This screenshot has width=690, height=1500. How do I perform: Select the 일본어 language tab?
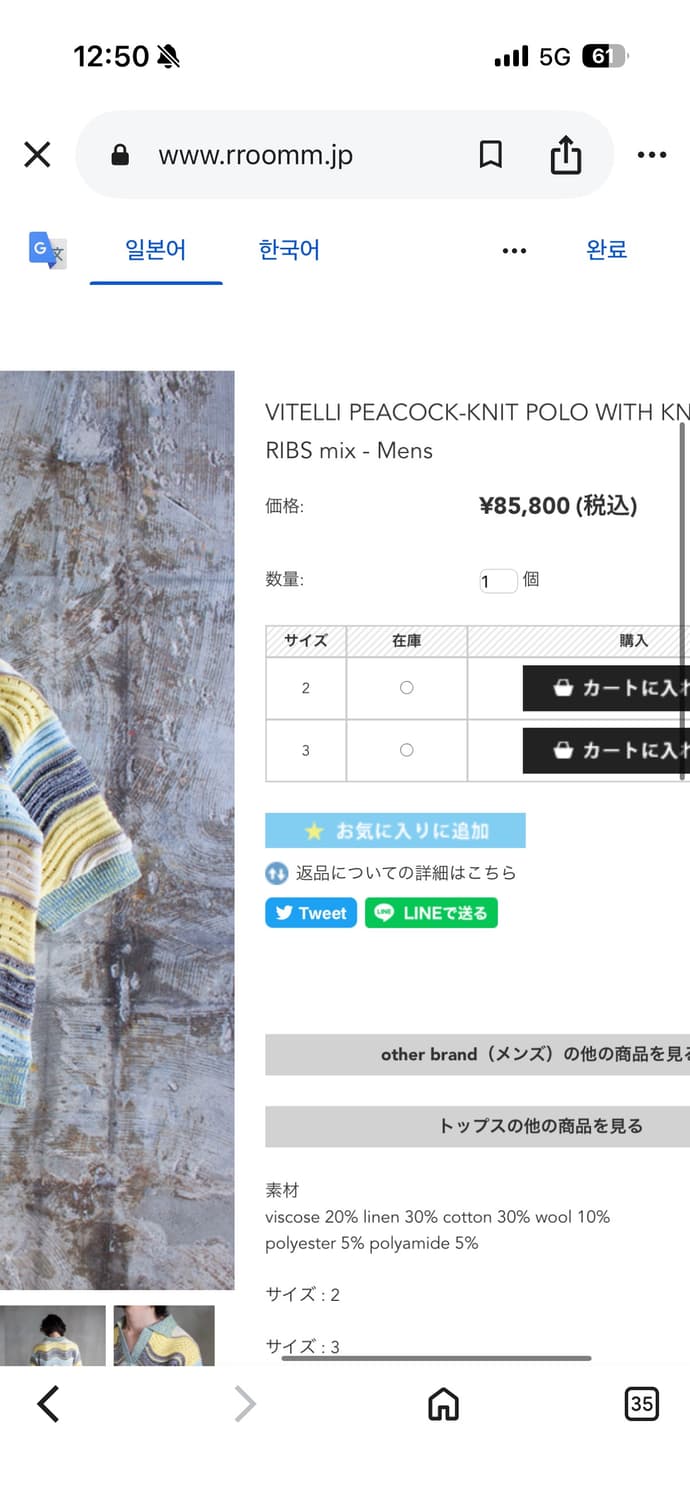tap(156, 249)
